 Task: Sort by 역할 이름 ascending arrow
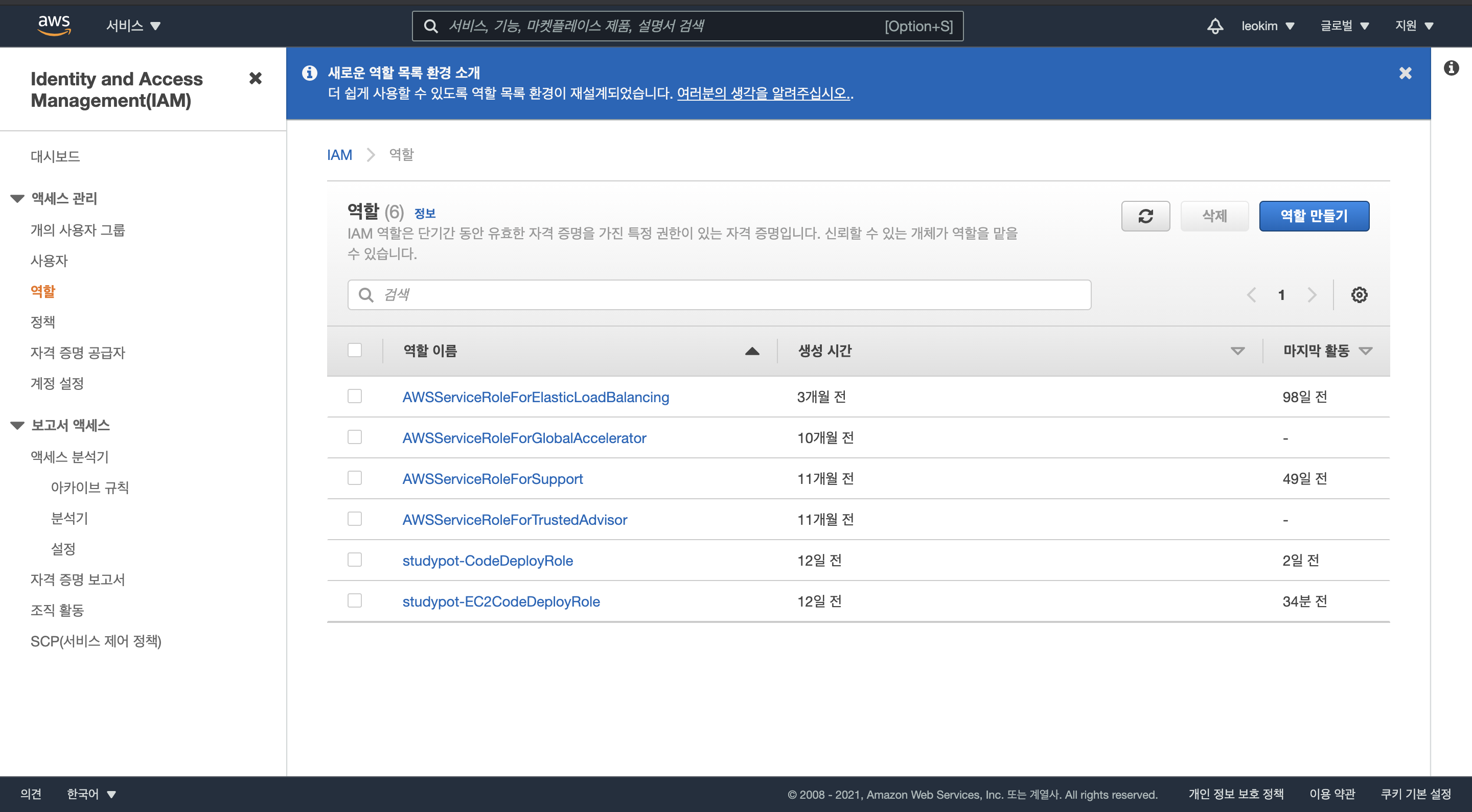point(752,351)
